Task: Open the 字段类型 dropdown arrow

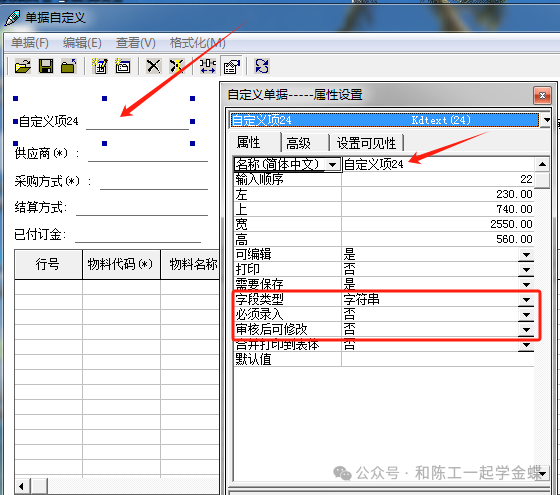Action: coord(526,300)
